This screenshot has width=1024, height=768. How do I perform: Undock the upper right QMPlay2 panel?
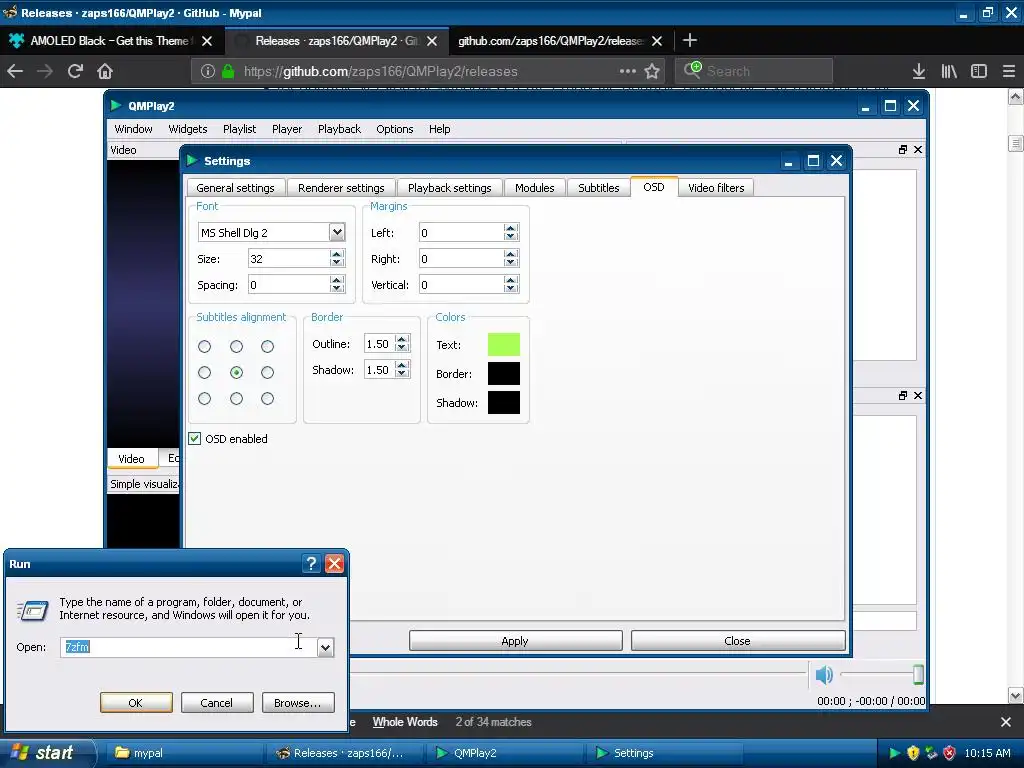(903, 150)
